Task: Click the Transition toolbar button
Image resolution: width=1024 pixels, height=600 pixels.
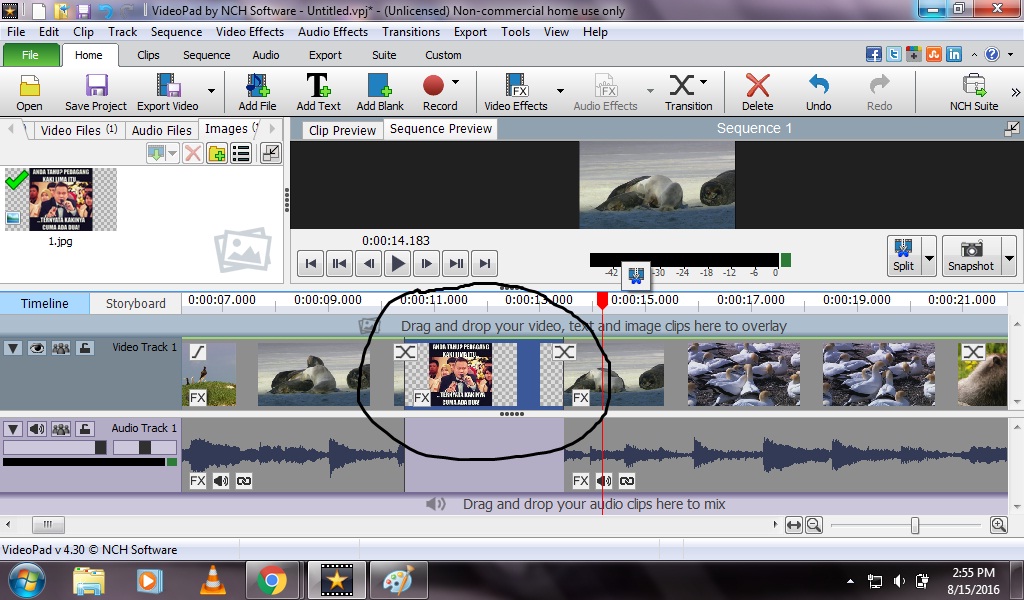Action: (688, 93)
